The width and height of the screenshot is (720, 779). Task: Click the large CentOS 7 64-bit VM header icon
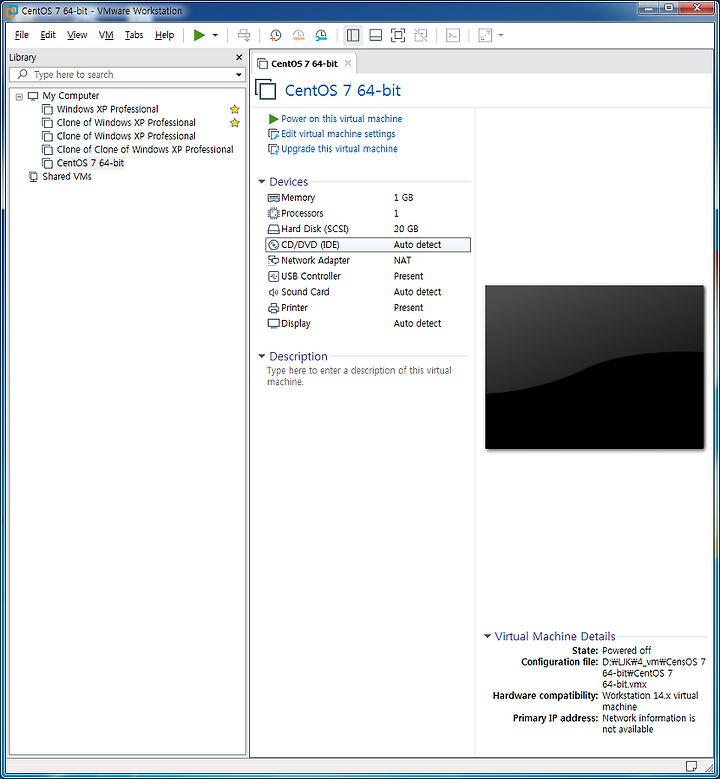266,90
